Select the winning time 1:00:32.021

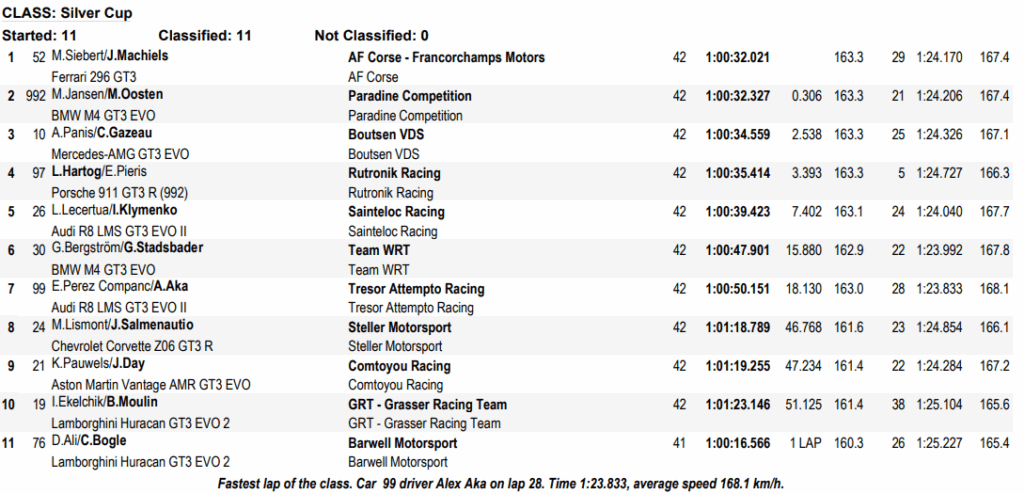[x=737, y=58]
